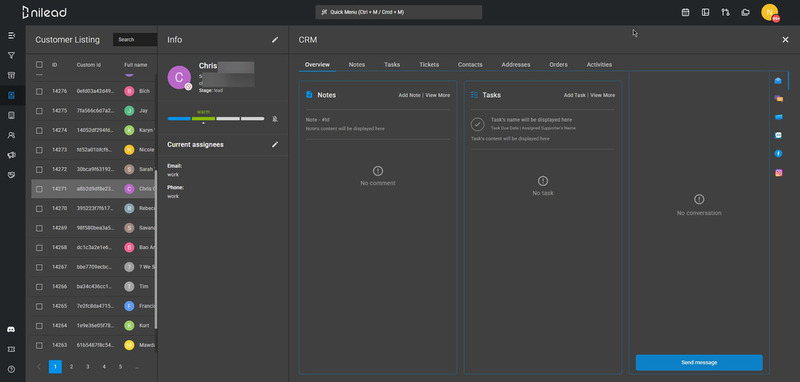
Task: Check the box for customer 14269
Action: point(39,228)
